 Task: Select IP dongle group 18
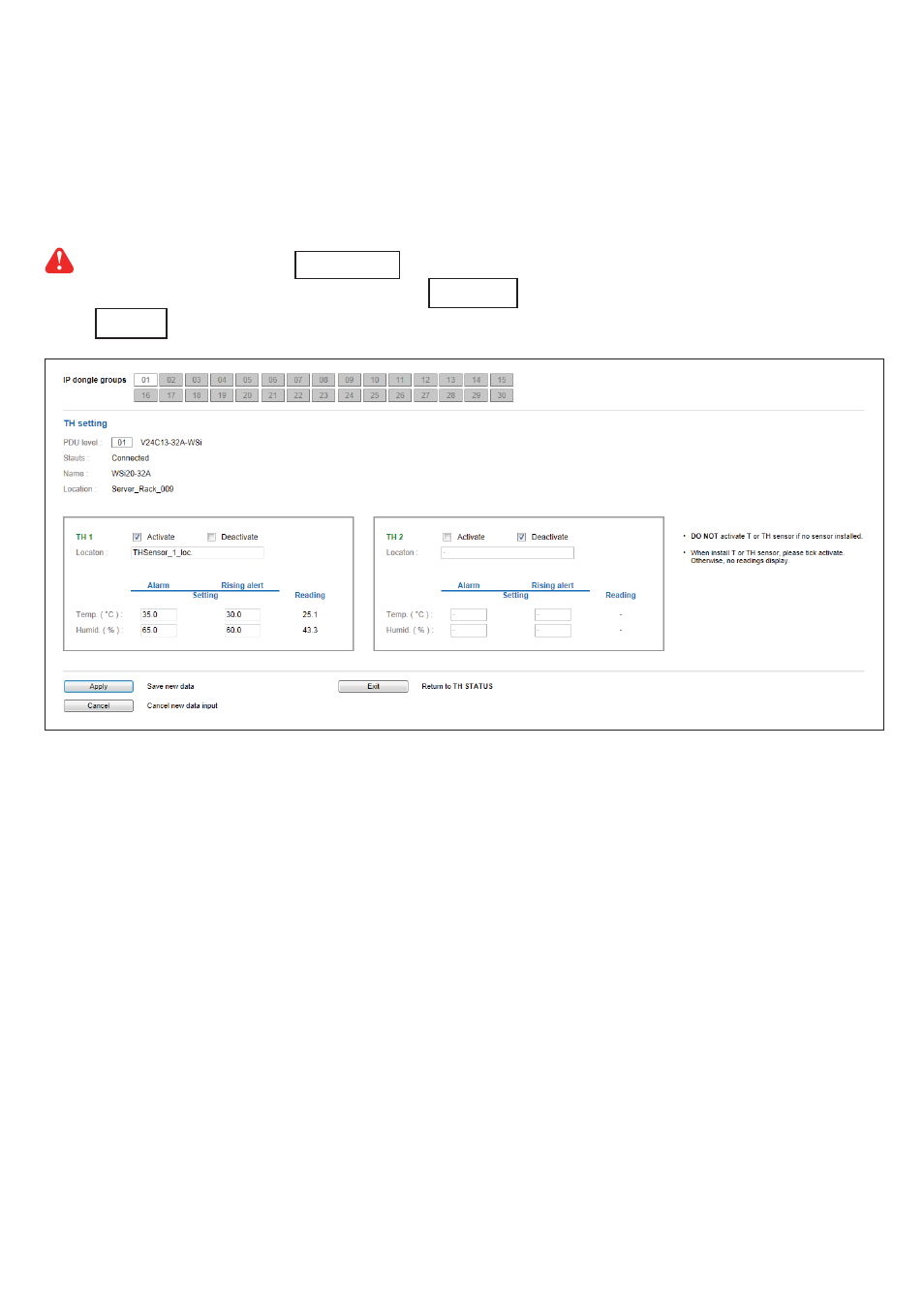[x=197, y=395]
